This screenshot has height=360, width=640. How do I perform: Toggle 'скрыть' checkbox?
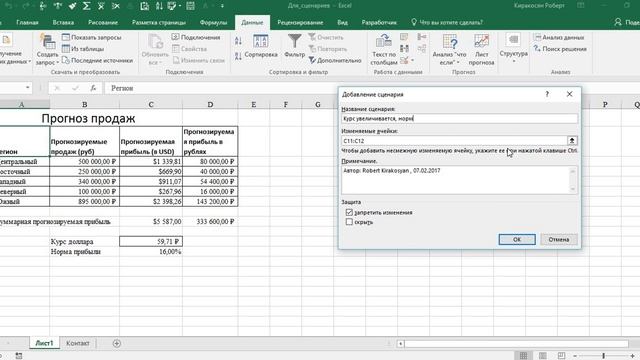349,222
